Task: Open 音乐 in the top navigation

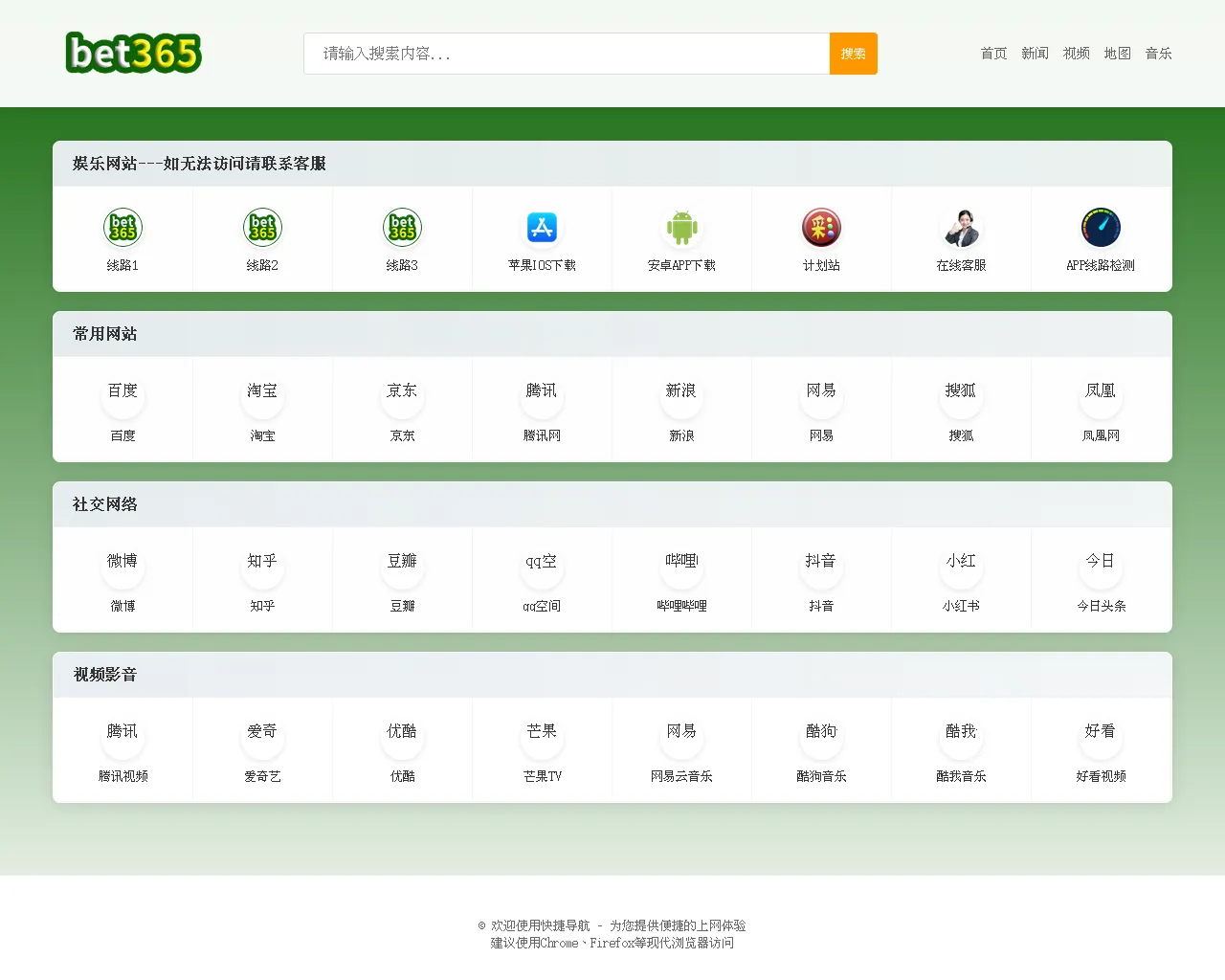Action: [1158, 54]
